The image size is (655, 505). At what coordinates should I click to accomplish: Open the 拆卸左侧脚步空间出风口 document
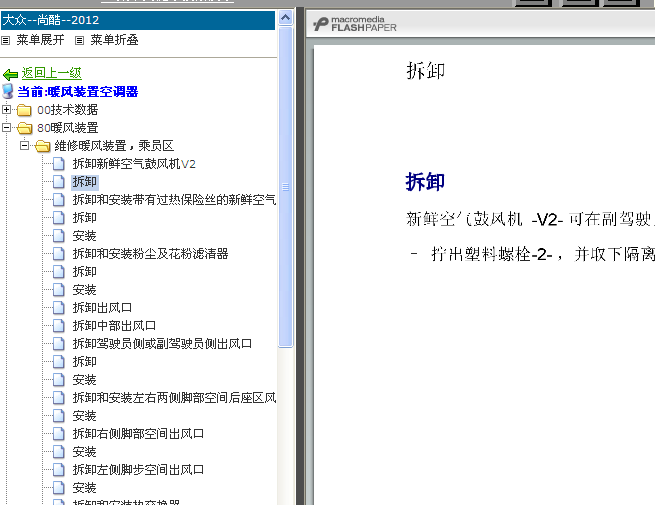(x=138, y=469)
